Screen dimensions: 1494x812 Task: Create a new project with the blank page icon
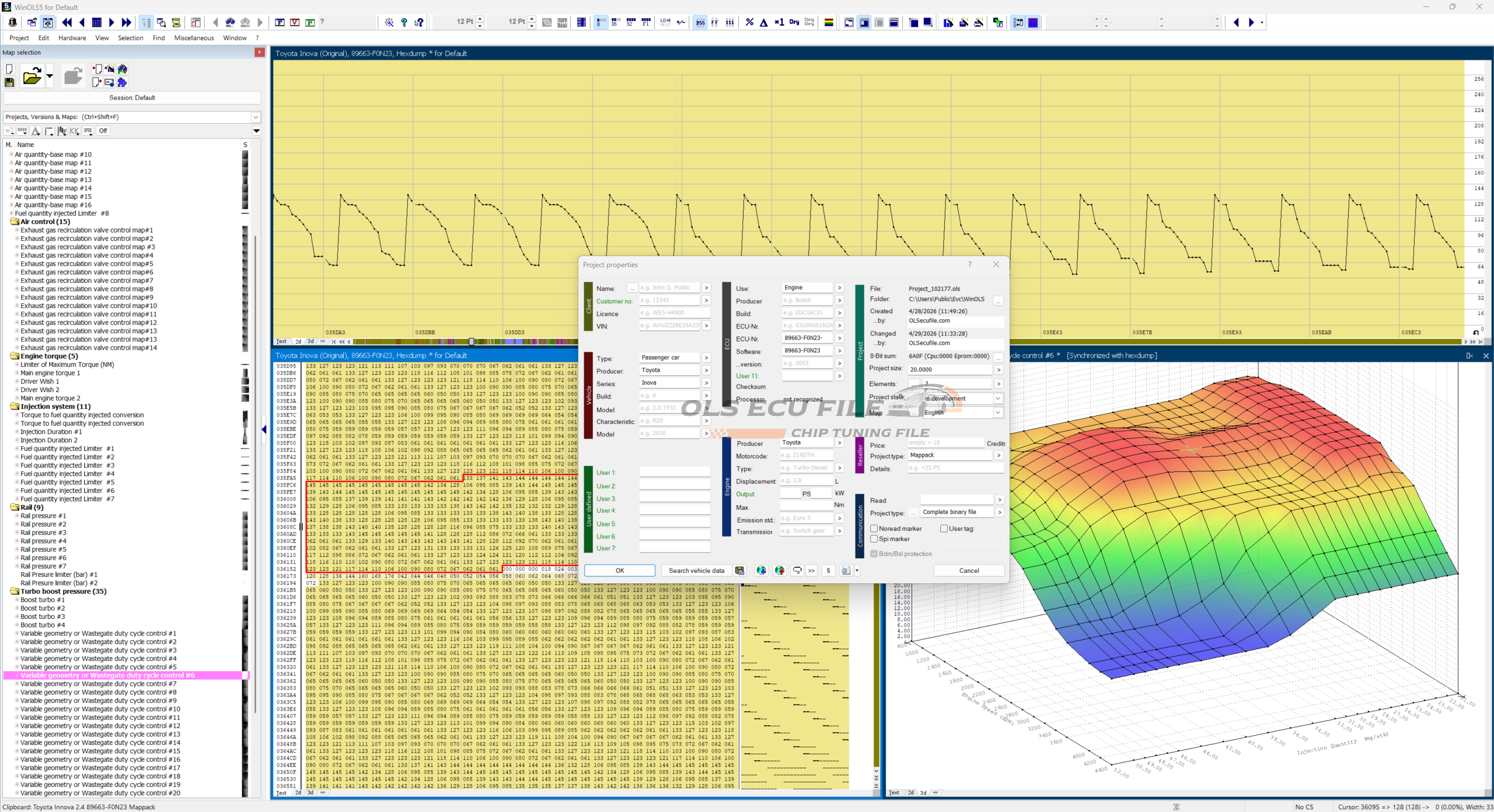[9, 69]
